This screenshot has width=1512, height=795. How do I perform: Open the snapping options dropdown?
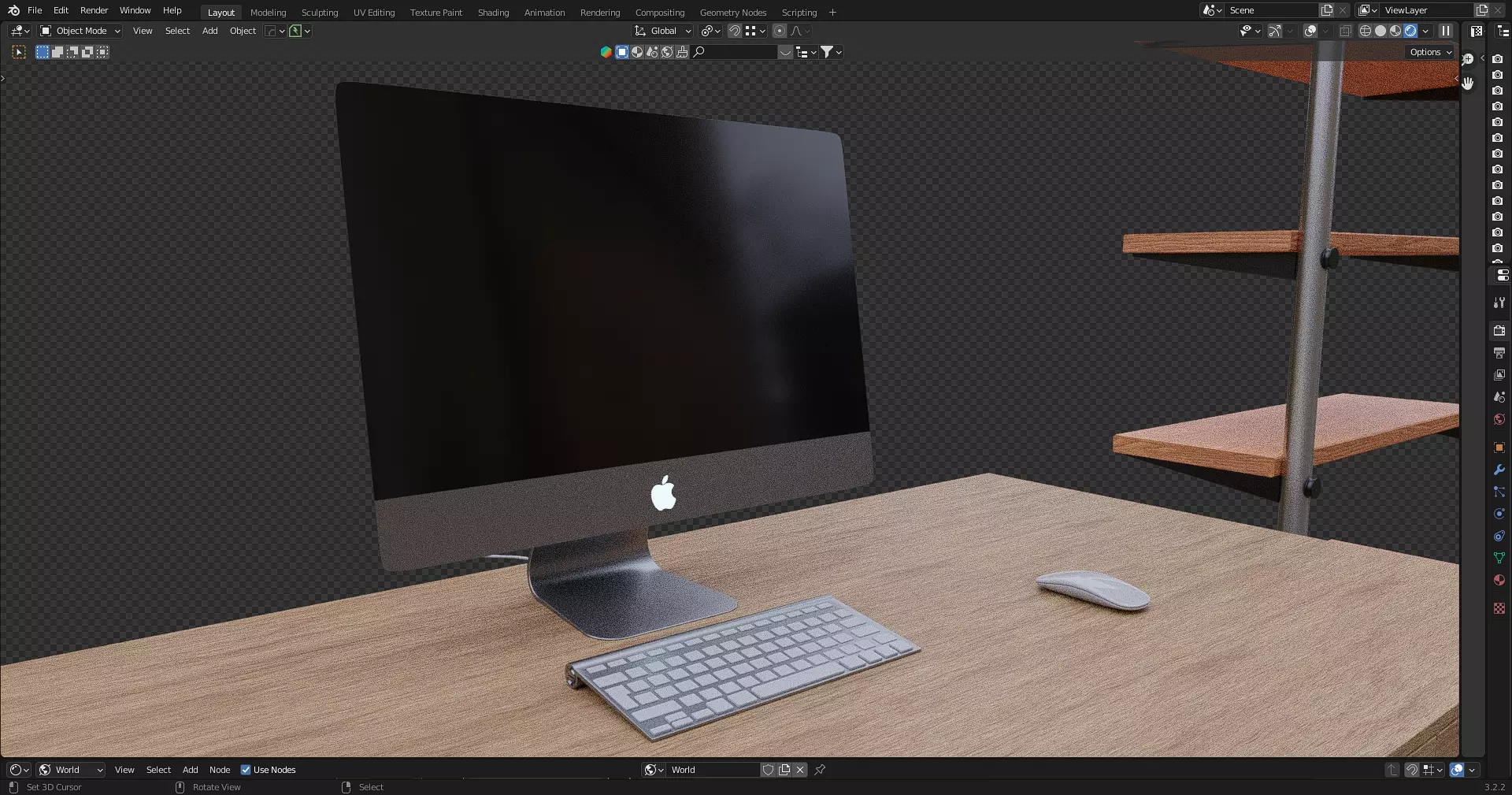click(x=755, y=31)
